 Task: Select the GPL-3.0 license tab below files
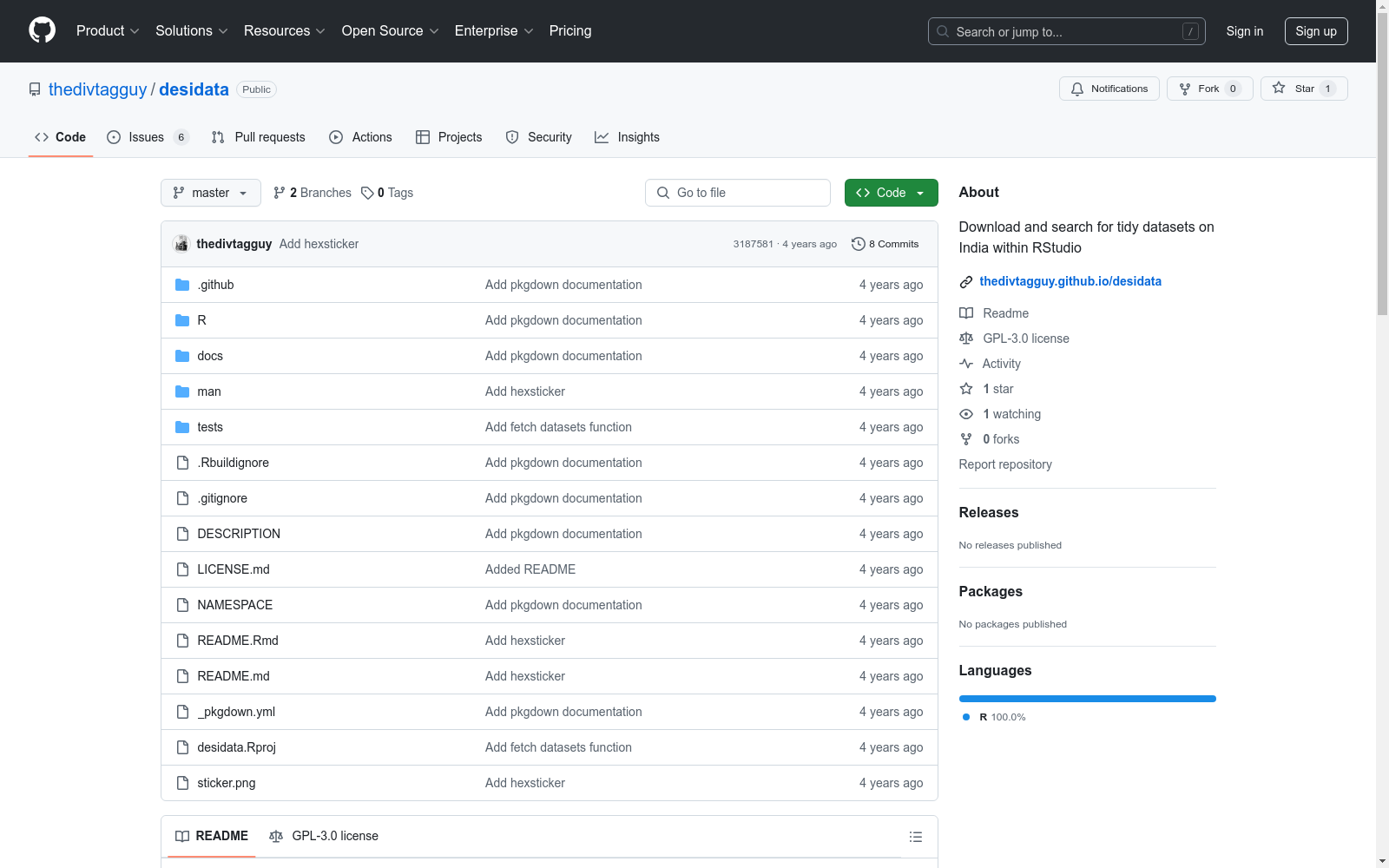(x=324, y=836)
